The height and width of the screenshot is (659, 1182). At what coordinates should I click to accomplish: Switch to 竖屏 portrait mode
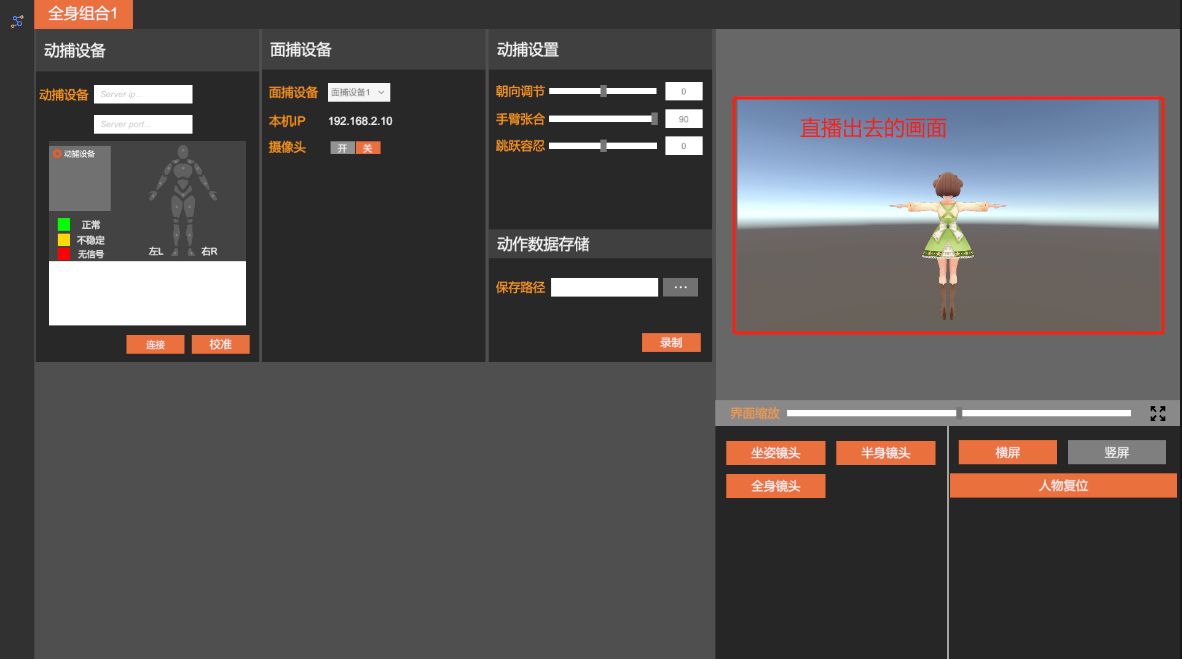point(1116,453)
